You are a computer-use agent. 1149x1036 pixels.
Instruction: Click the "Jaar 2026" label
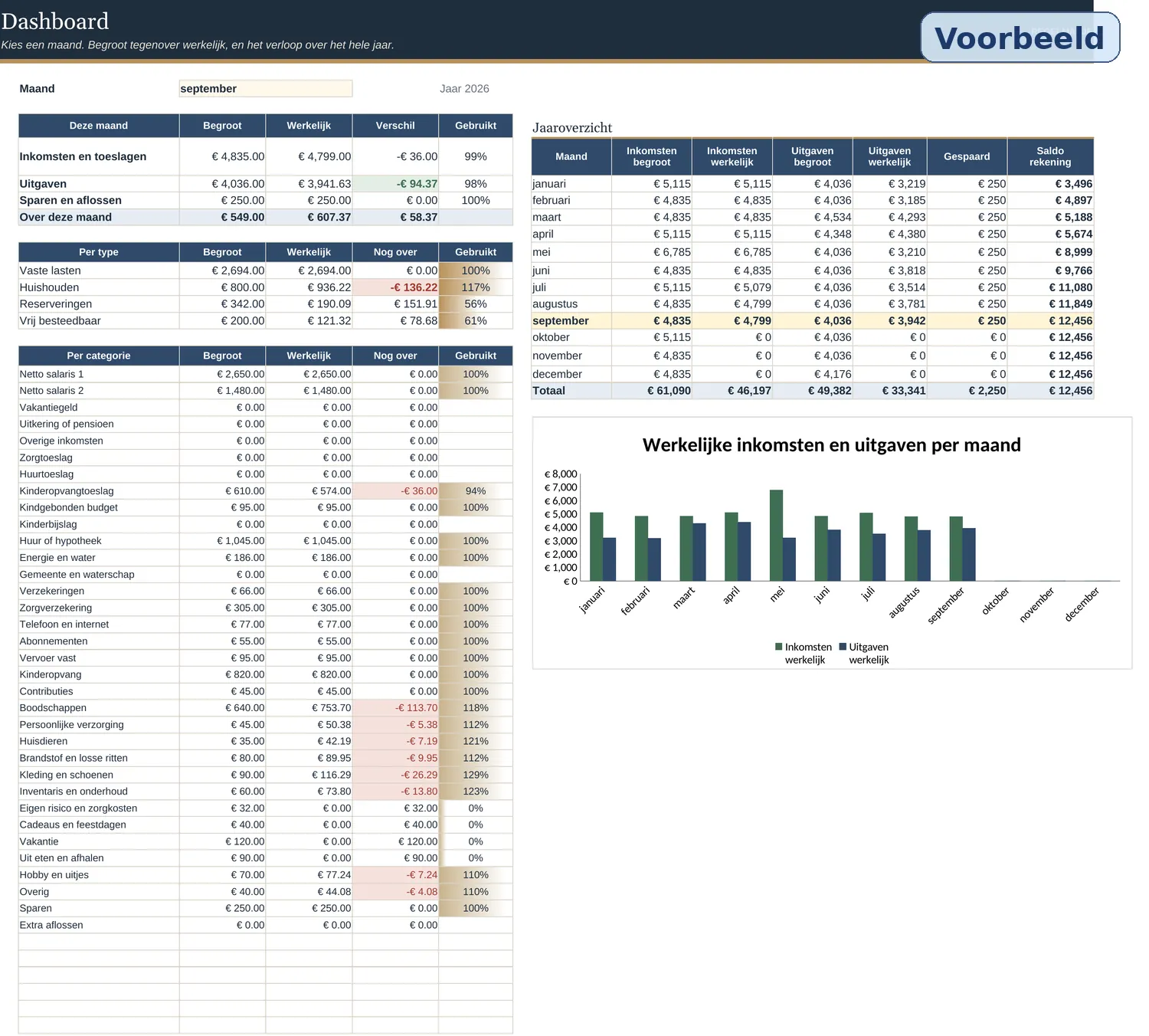[464, 89]
